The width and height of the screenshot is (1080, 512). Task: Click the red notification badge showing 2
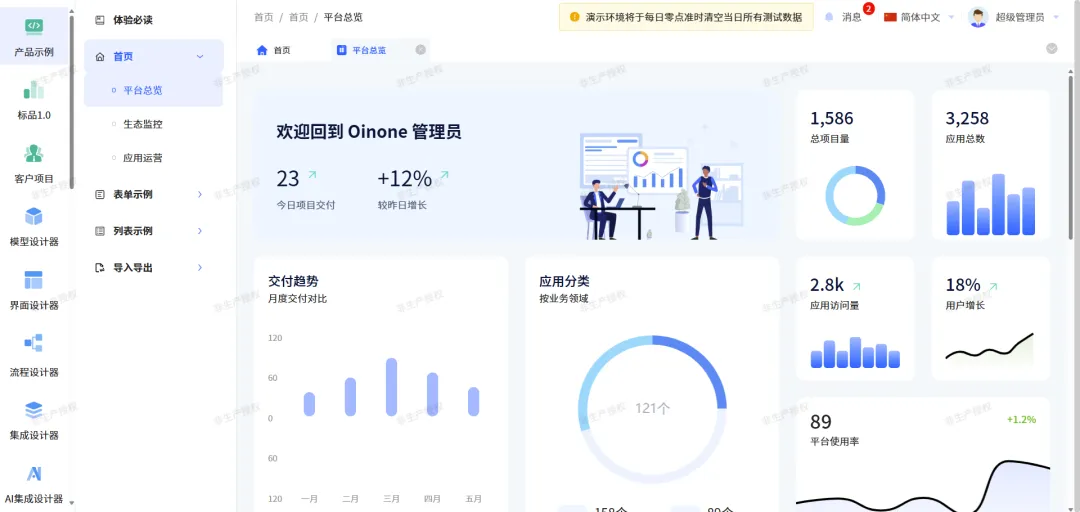tap(869, 9)
